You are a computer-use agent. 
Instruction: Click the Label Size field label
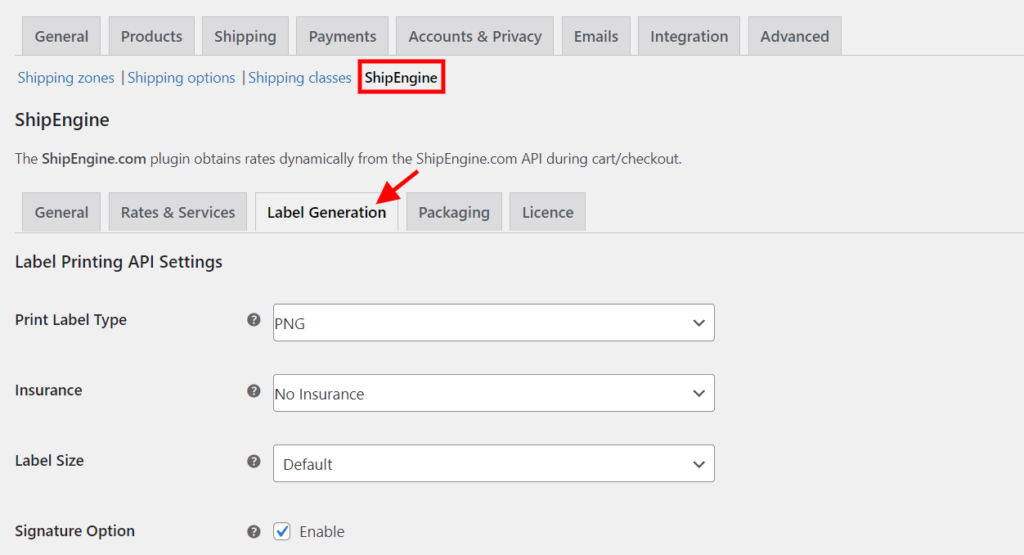coord(50,461)
